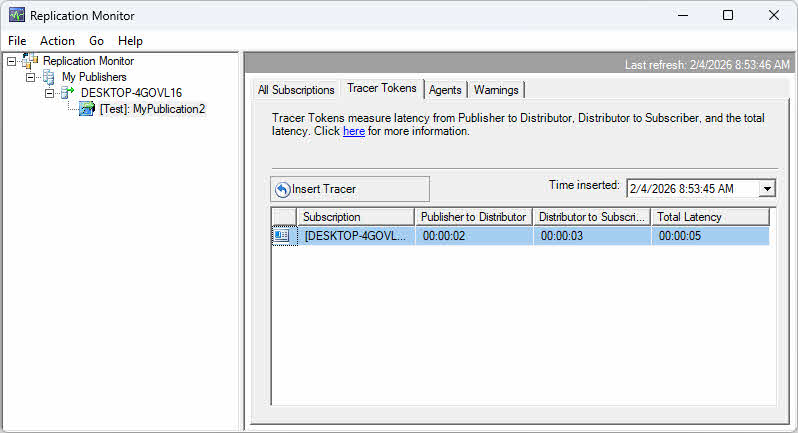
Task: Open the Go menu
Action: point(96,41)
